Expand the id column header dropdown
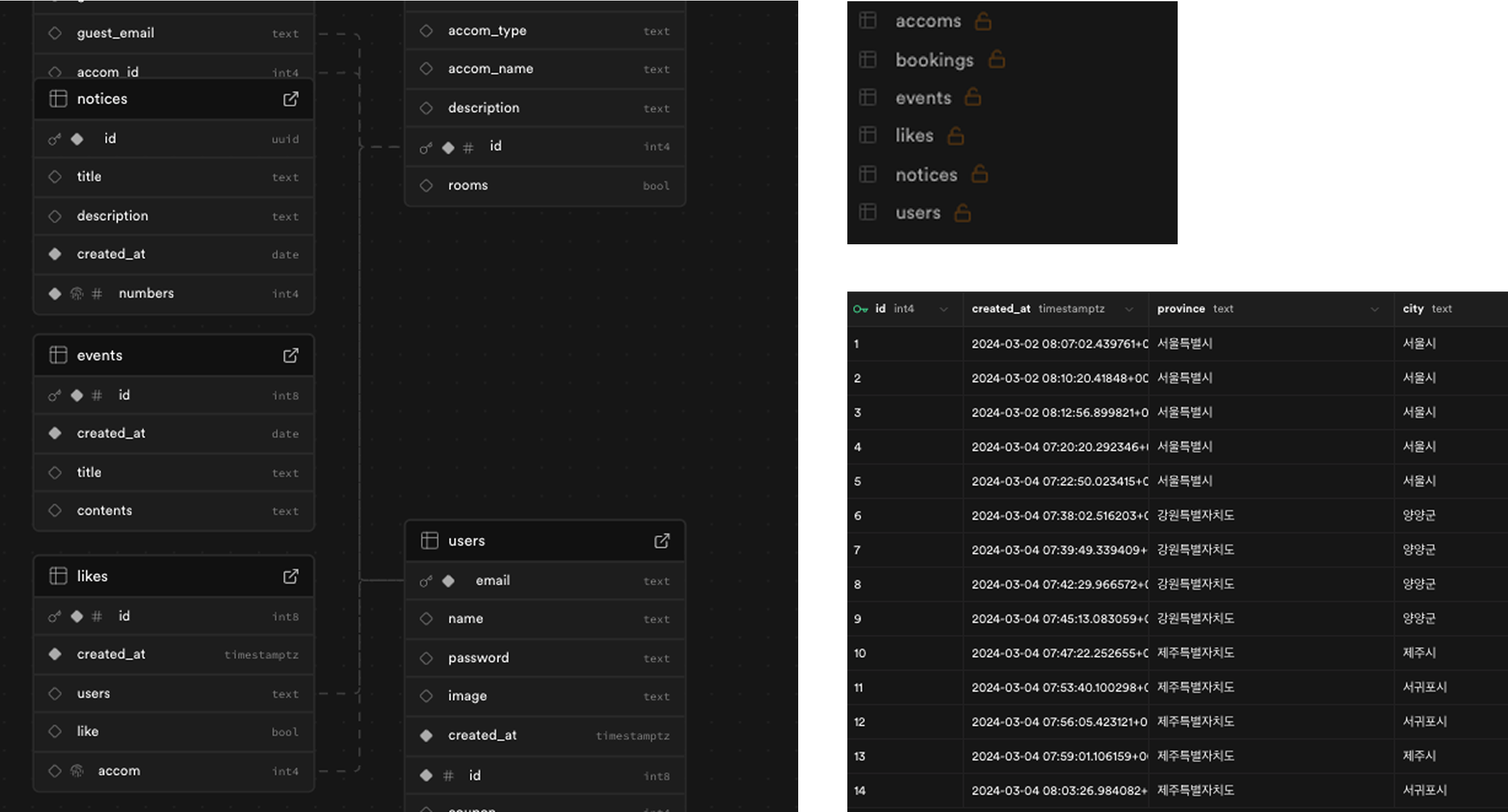This screenshot has height=812, width=1508. click(943, 309)
